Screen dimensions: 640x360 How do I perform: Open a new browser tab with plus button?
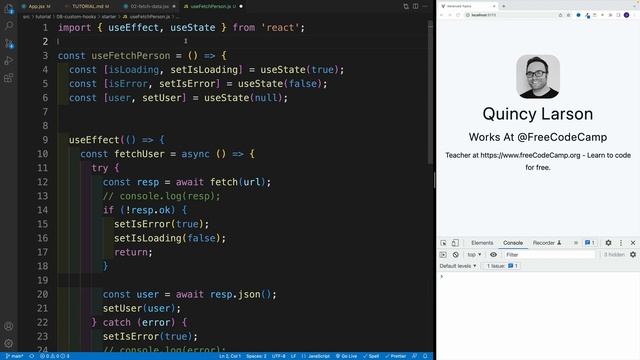click(504, 6)
